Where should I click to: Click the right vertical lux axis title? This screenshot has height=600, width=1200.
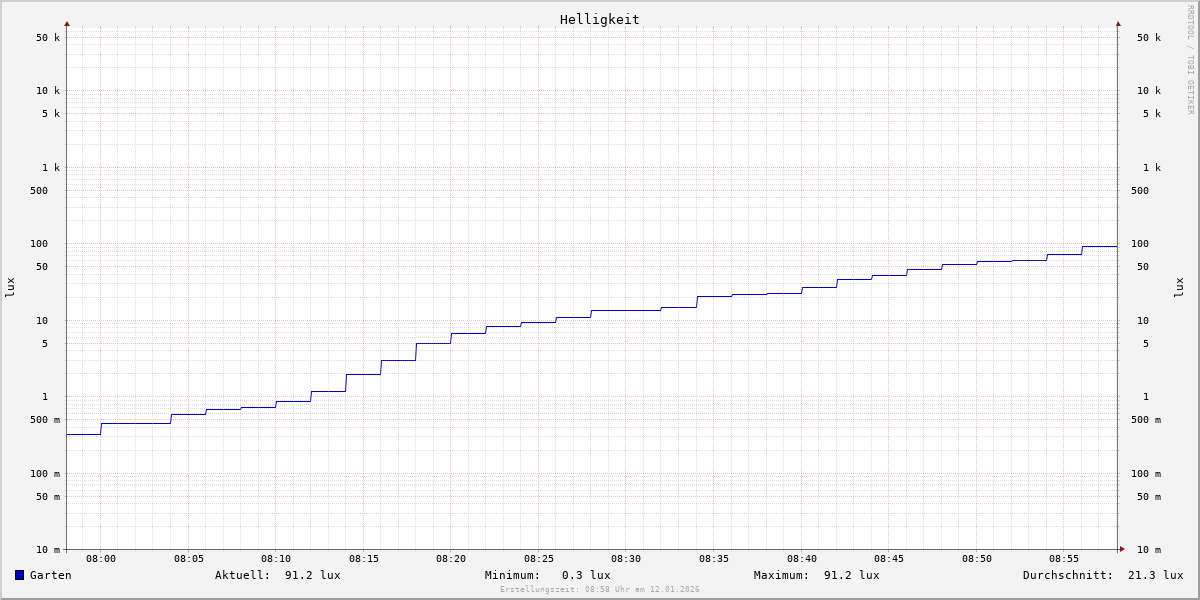click(1179, 287)
